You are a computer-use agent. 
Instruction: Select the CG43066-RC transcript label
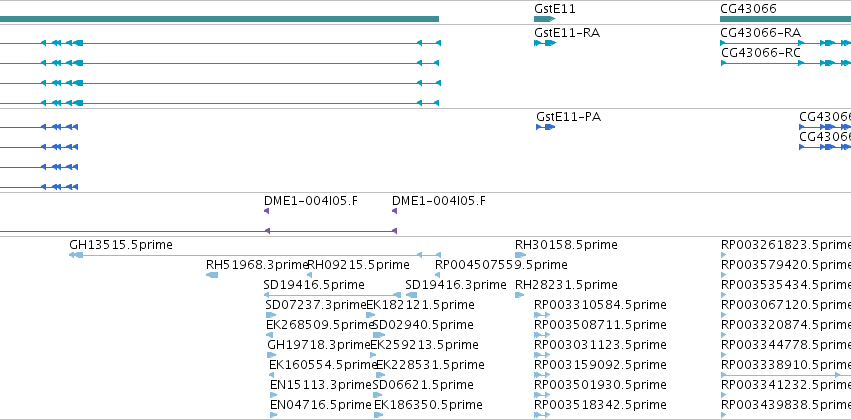760,53
